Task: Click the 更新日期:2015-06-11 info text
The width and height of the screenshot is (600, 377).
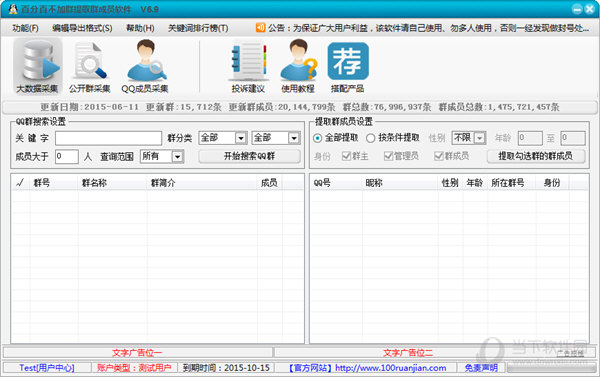Action: (90, 107)
